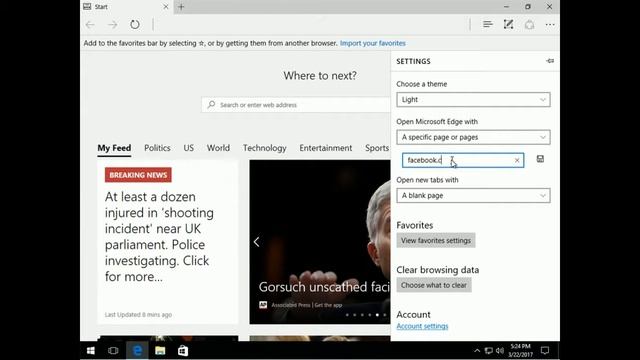
Task: Click the search magnifier icon
Action: [211, 104]
